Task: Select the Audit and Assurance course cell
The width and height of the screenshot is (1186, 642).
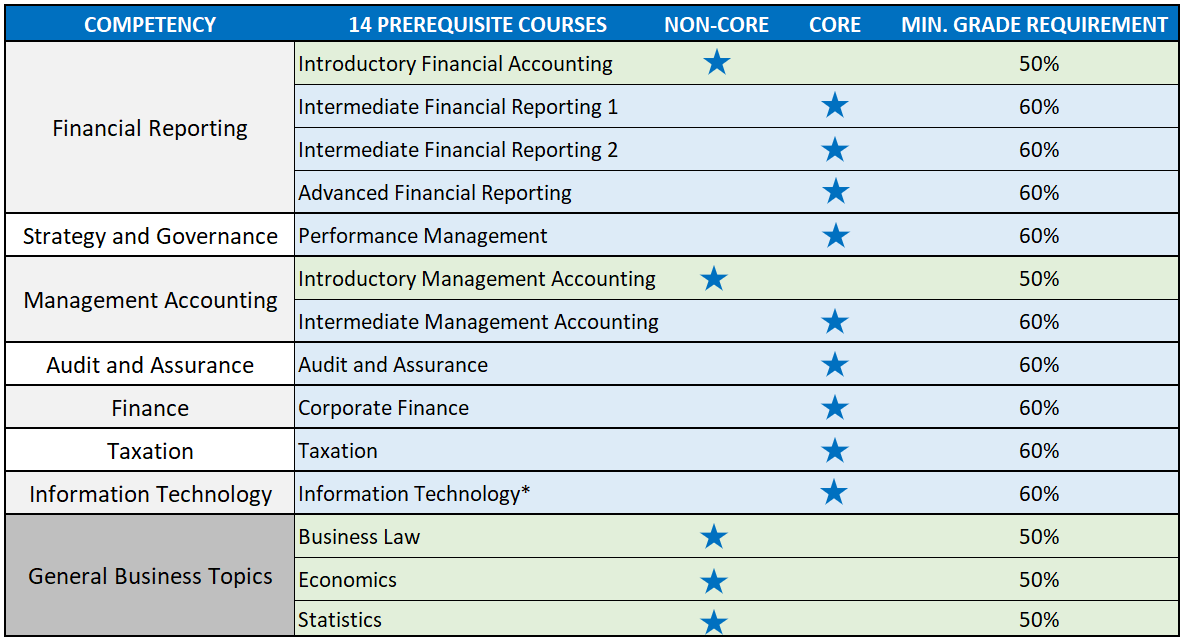Action: point(393,365)
